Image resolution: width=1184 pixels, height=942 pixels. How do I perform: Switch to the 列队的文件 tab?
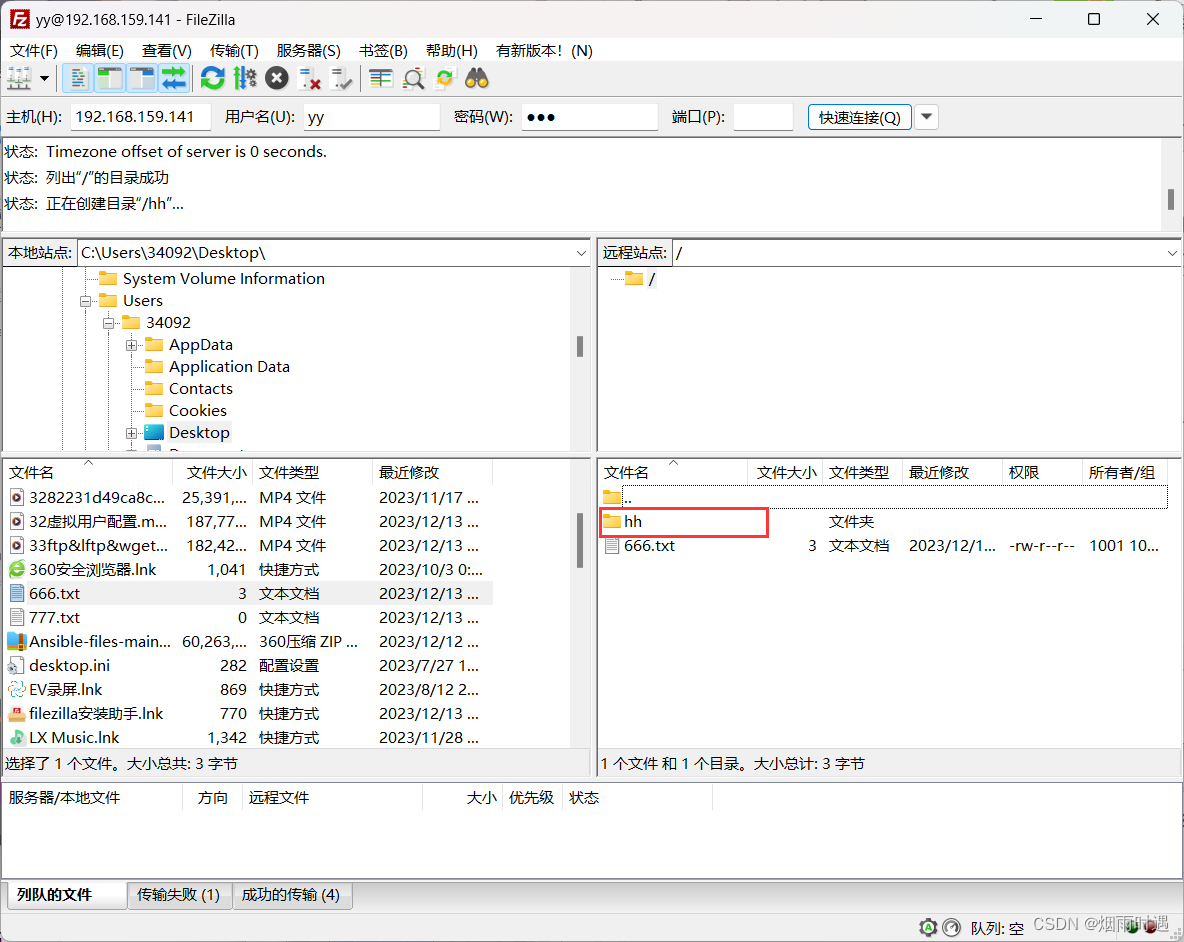coord(65,894)
